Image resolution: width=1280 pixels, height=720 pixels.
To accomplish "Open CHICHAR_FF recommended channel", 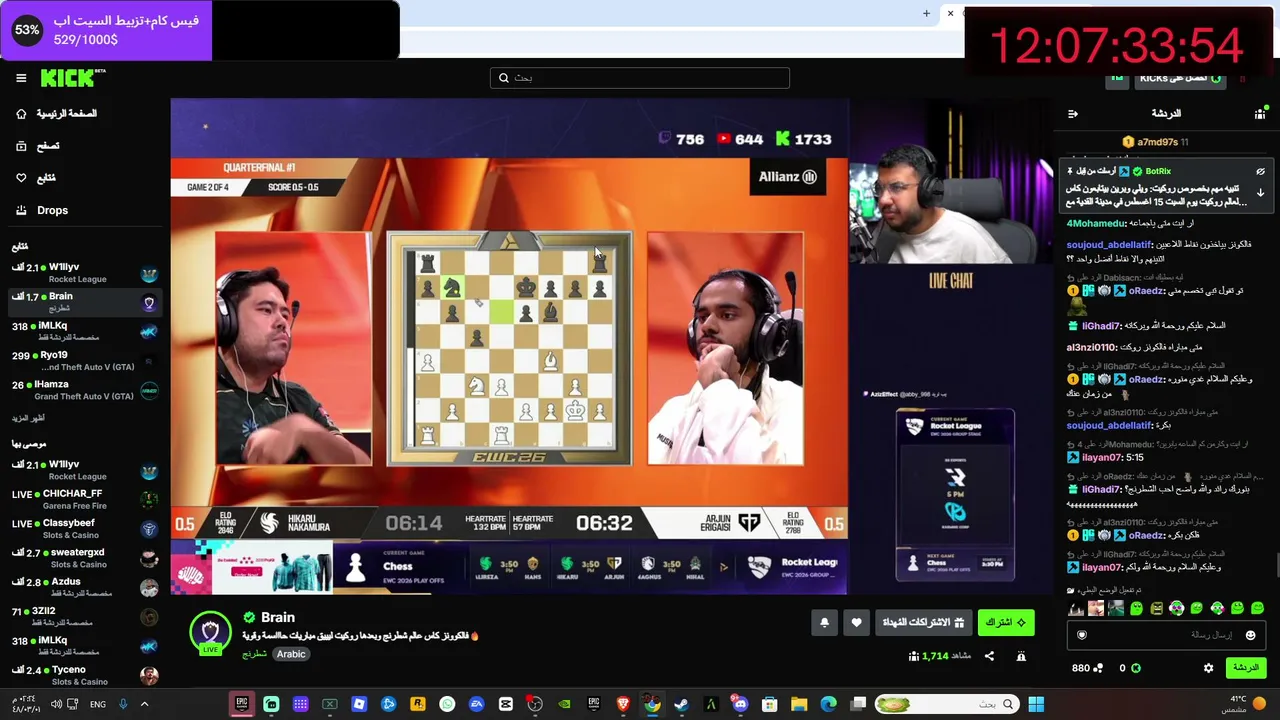I will [85, 499].
